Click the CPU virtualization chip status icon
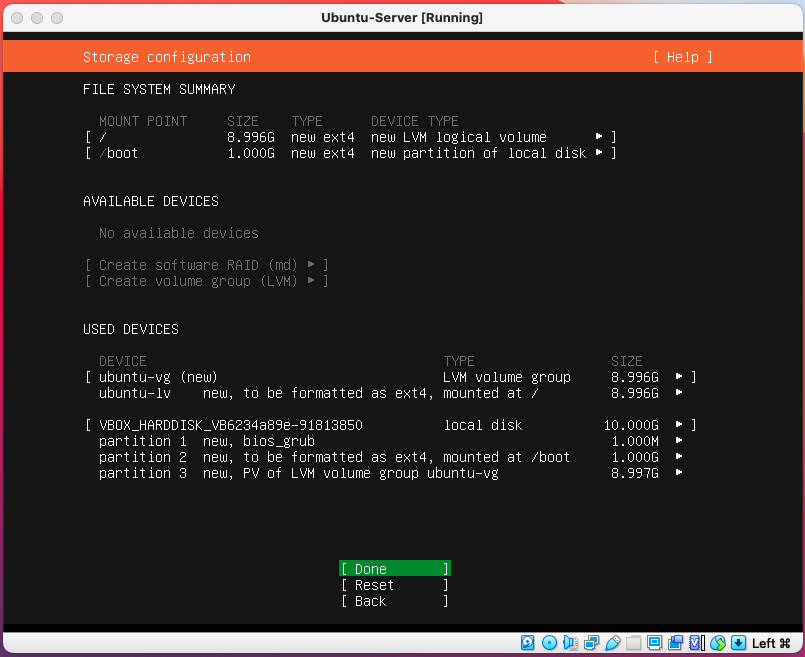 coord(697,643)
